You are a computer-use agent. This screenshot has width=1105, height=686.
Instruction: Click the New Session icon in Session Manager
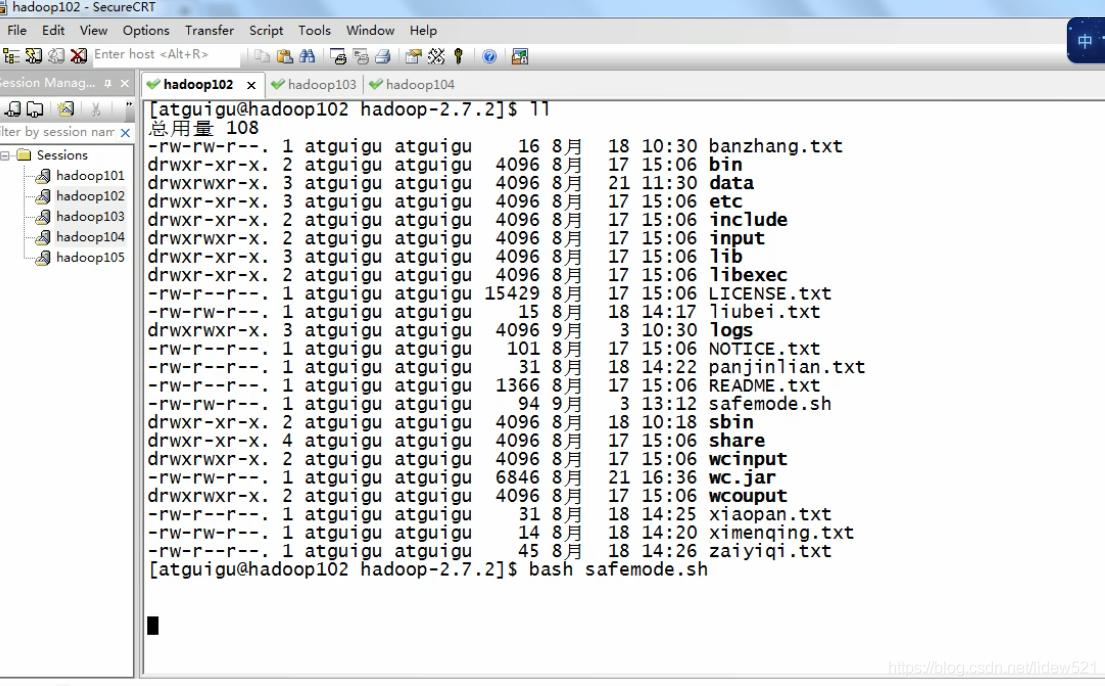coord(66,109)
